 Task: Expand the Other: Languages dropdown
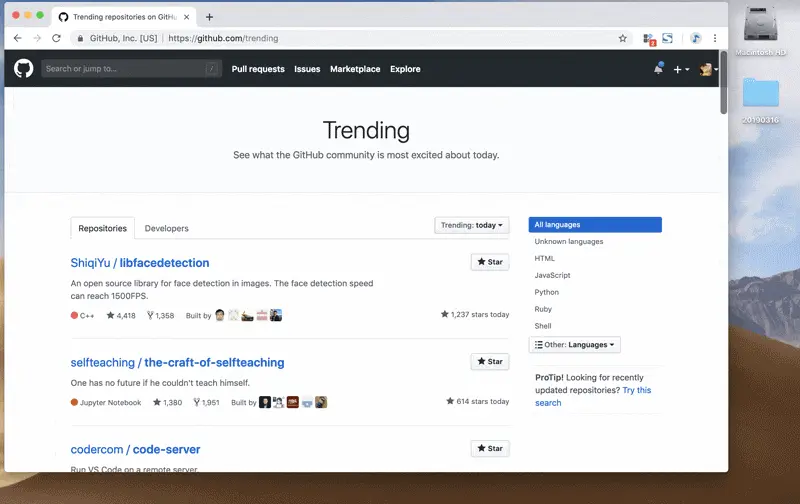[x=574, y=345]
